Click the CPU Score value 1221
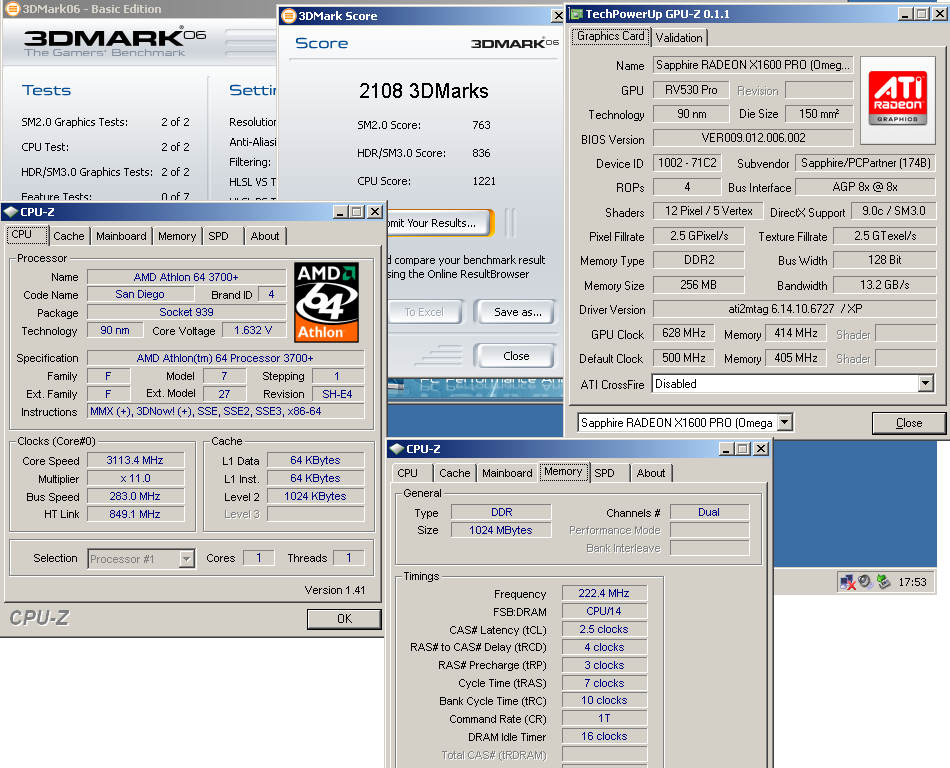The height and width of the screenshot is (768, 950). (x=484, y=181)
